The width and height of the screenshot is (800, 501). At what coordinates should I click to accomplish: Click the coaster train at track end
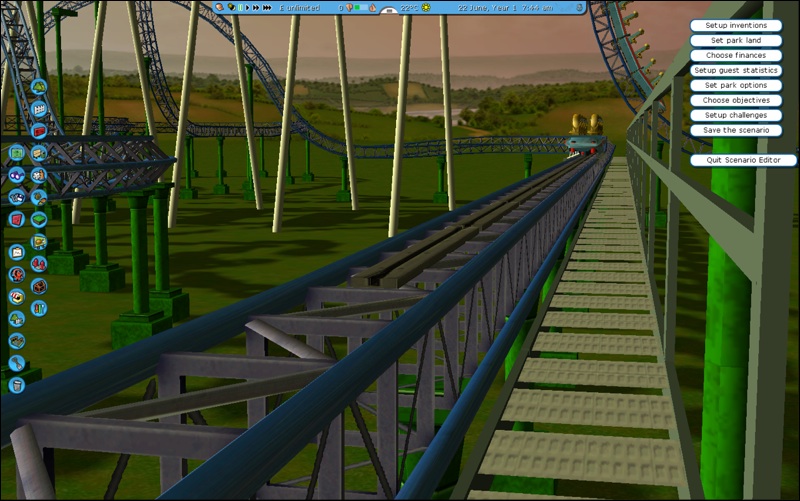(x=586, y=137)
